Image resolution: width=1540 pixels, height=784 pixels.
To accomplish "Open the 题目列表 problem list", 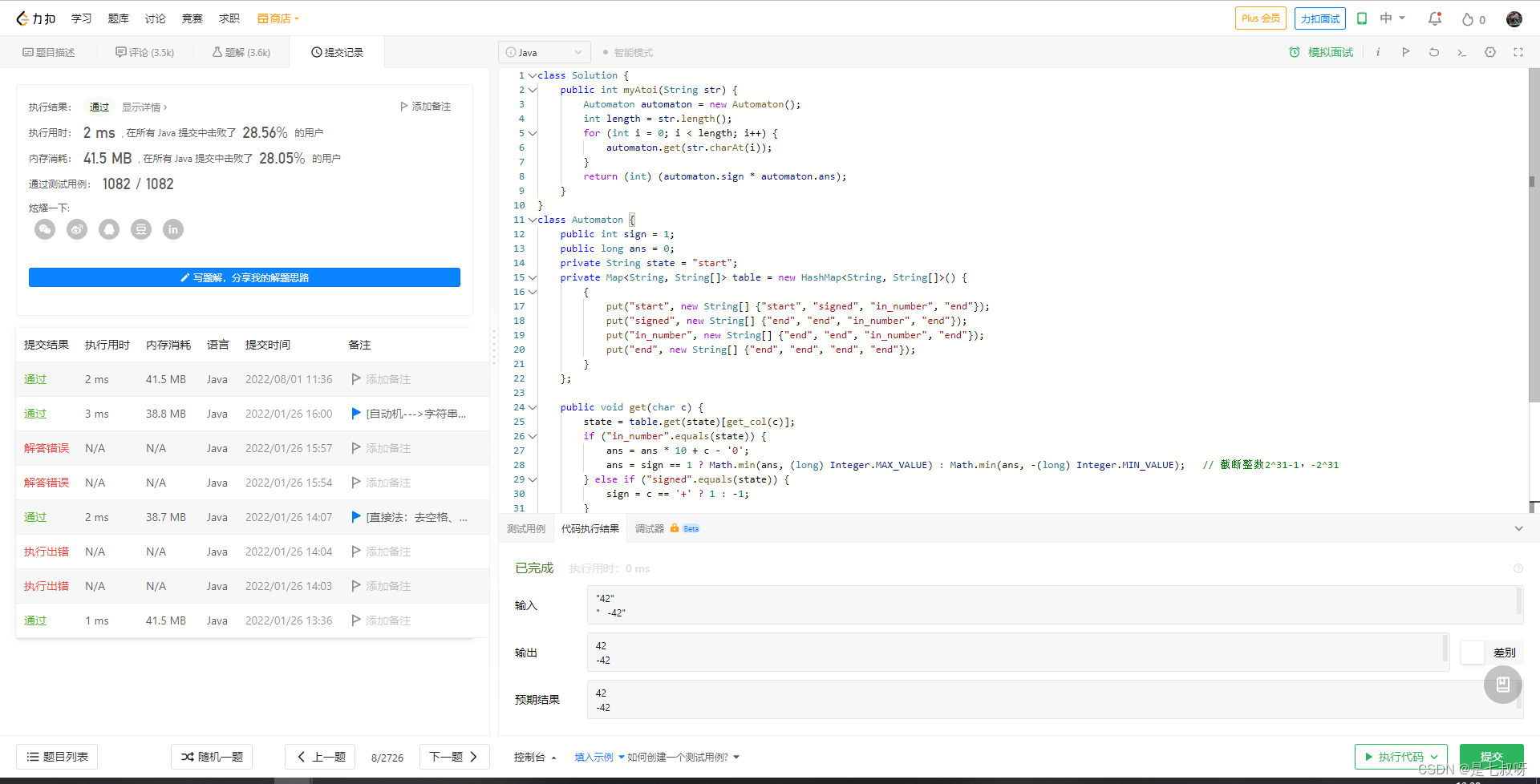I will coord(57,757).
